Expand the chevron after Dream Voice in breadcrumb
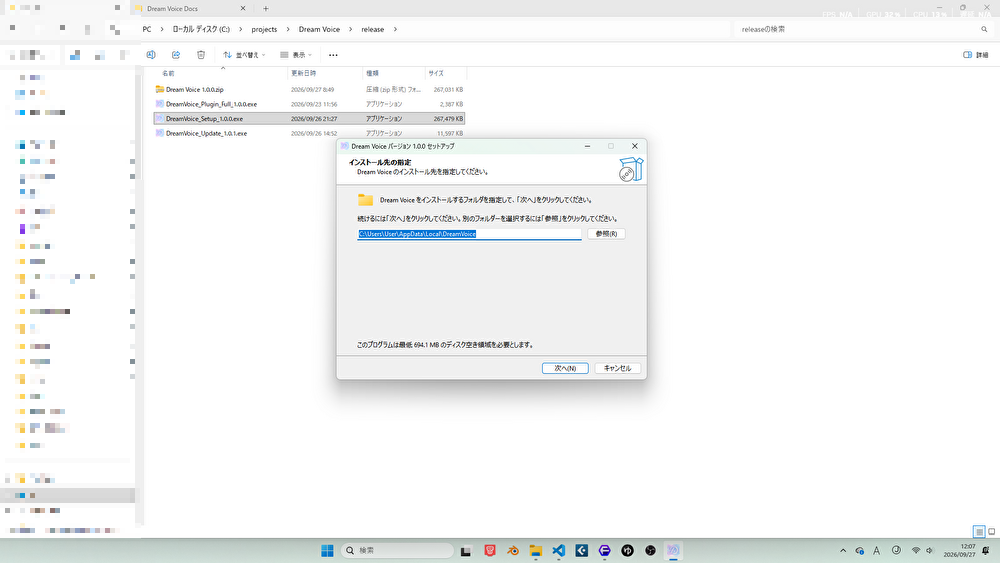This screenshot has height=563, width=1000. (x=350, y=29)
